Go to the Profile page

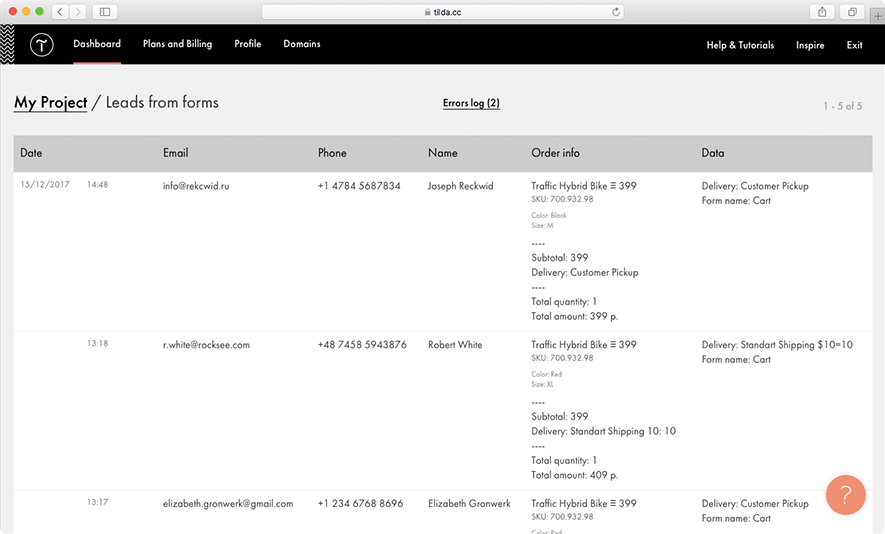[248, 44]
